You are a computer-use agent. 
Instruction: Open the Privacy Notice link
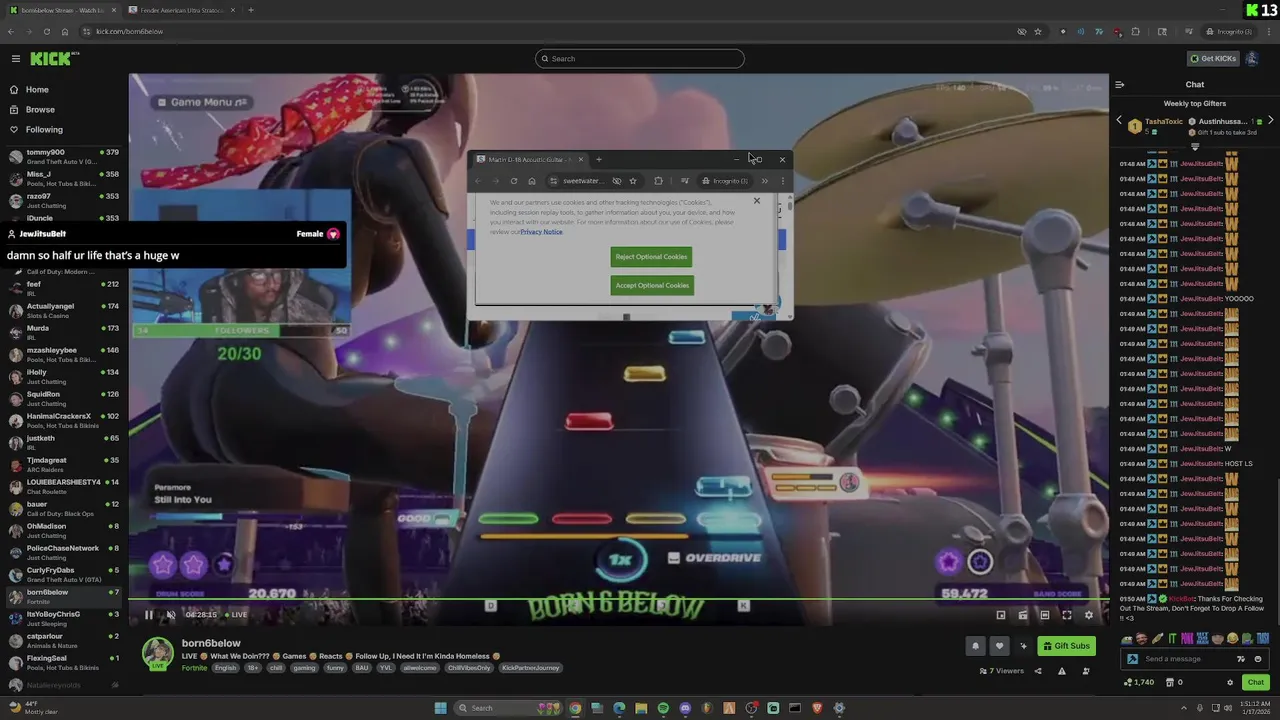click(541, 232)
